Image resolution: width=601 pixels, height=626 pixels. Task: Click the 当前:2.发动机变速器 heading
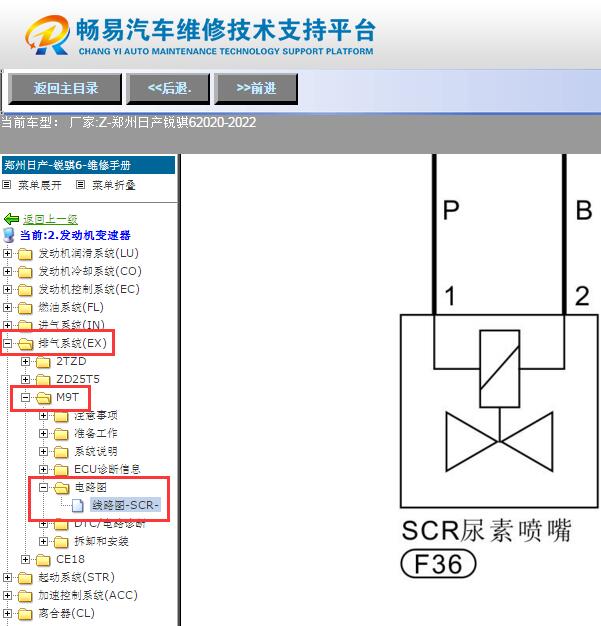(75, 235)
